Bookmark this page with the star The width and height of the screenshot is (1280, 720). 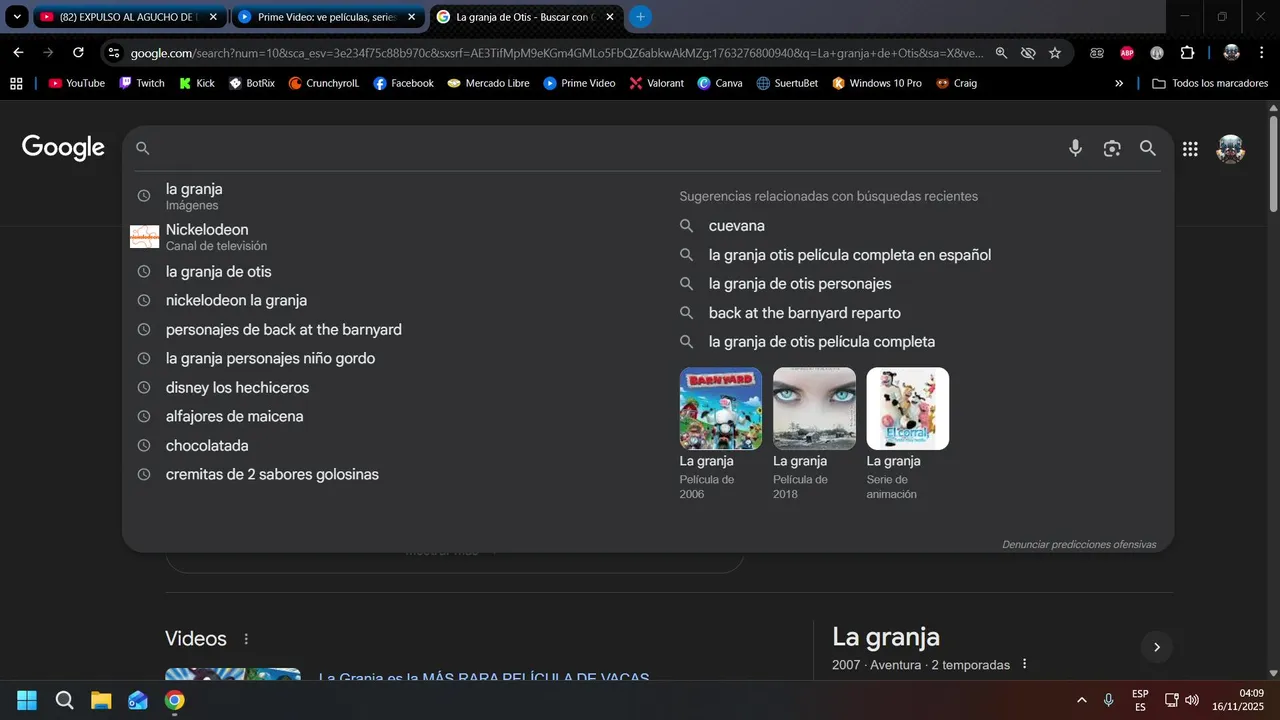tap(1055, 53)
